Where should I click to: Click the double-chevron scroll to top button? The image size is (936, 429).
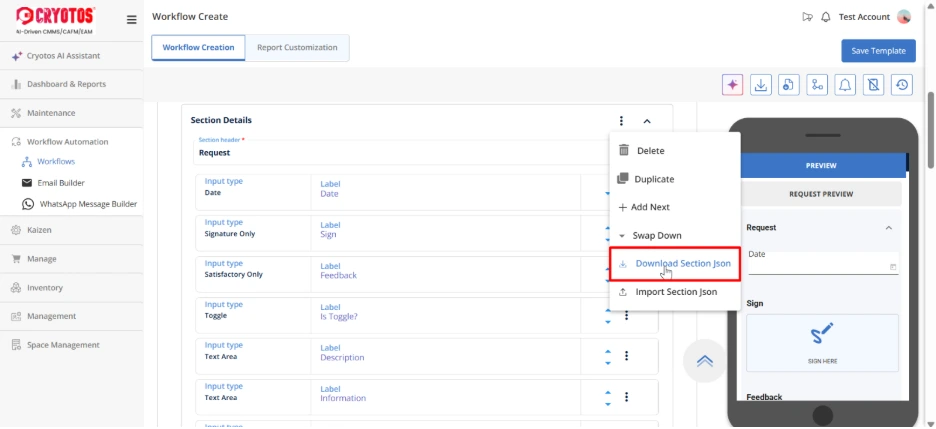point(705,360)
